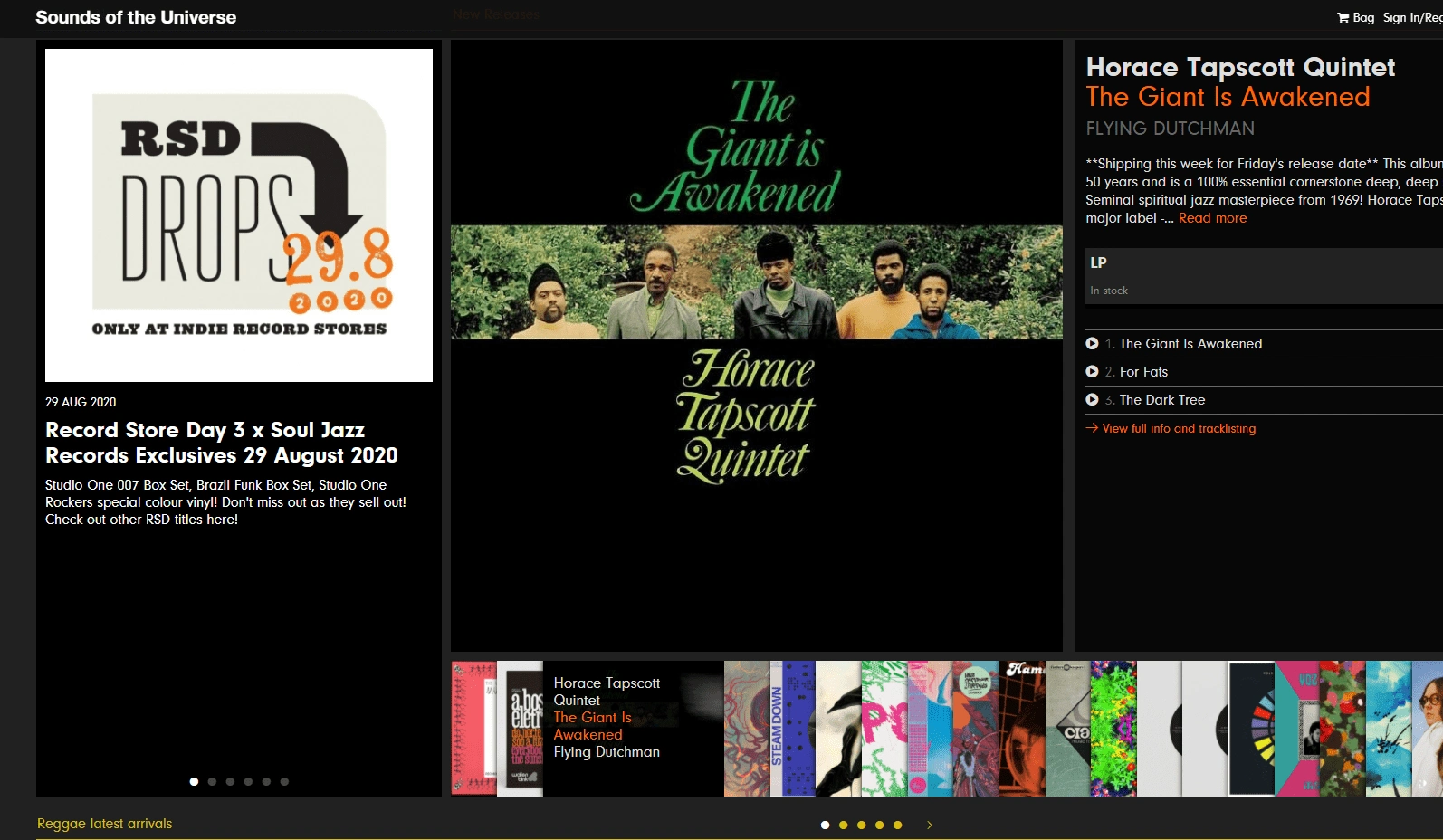Expand description with Read more
The height and width of the screenshot is (840, 1443).
[x=1212, y=218]
